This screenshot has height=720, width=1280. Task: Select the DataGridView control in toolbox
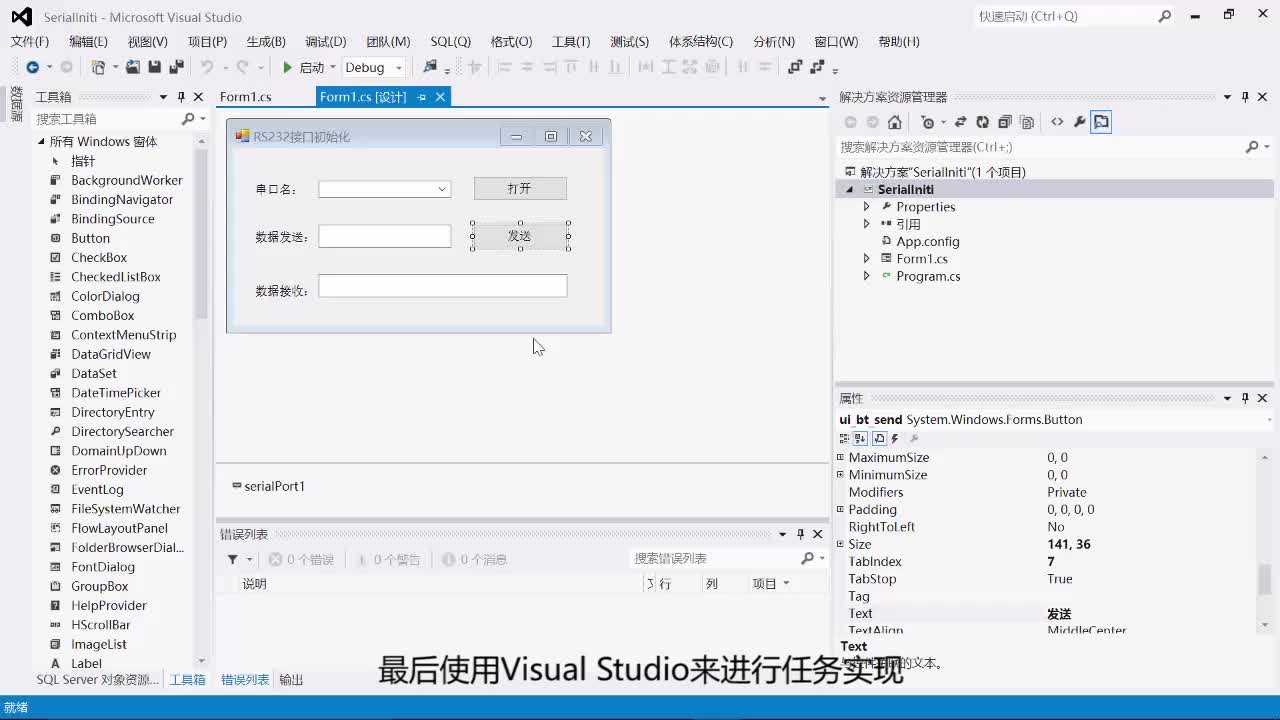111,354
